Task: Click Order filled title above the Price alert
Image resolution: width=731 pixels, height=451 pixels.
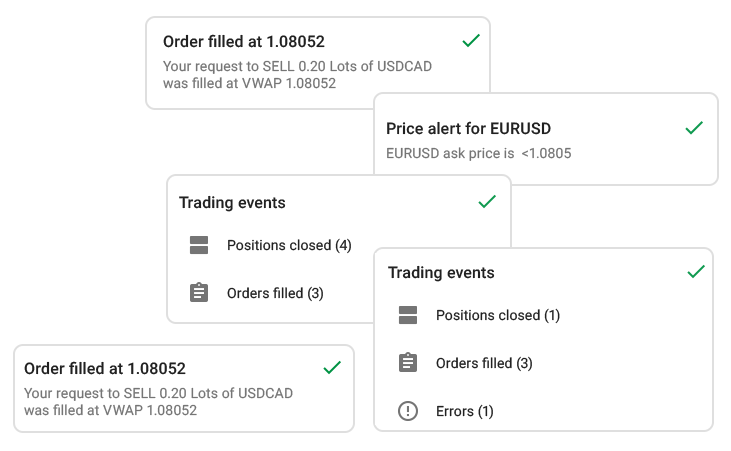Action: [x=243, y=42]
